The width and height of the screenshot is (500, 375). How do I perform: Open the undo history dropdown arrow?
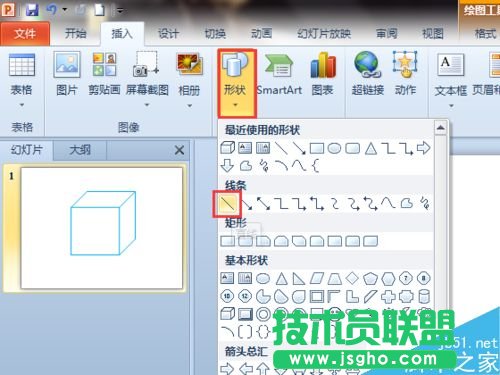65,10
